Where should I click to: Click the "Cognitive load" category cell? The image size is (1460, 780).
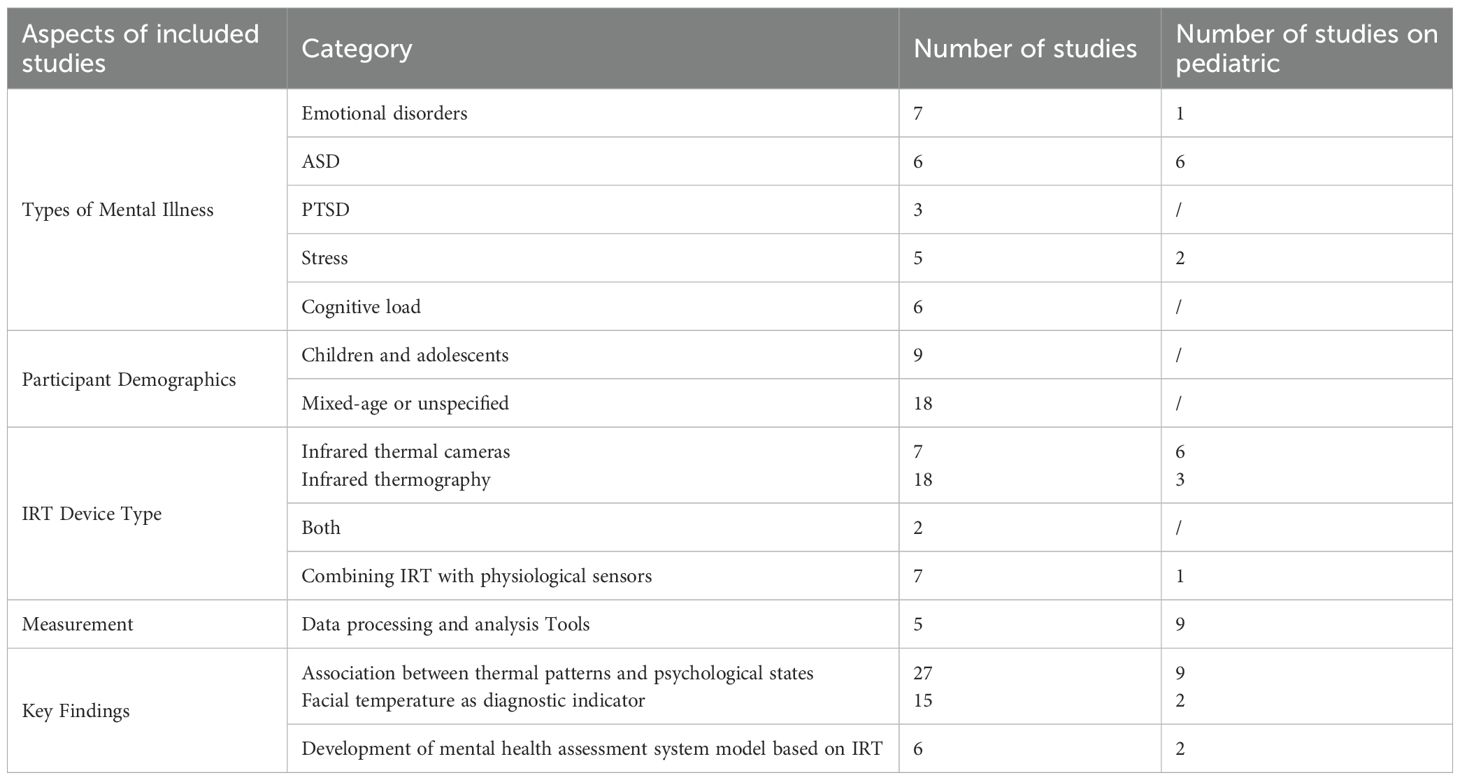click(361, 307)
